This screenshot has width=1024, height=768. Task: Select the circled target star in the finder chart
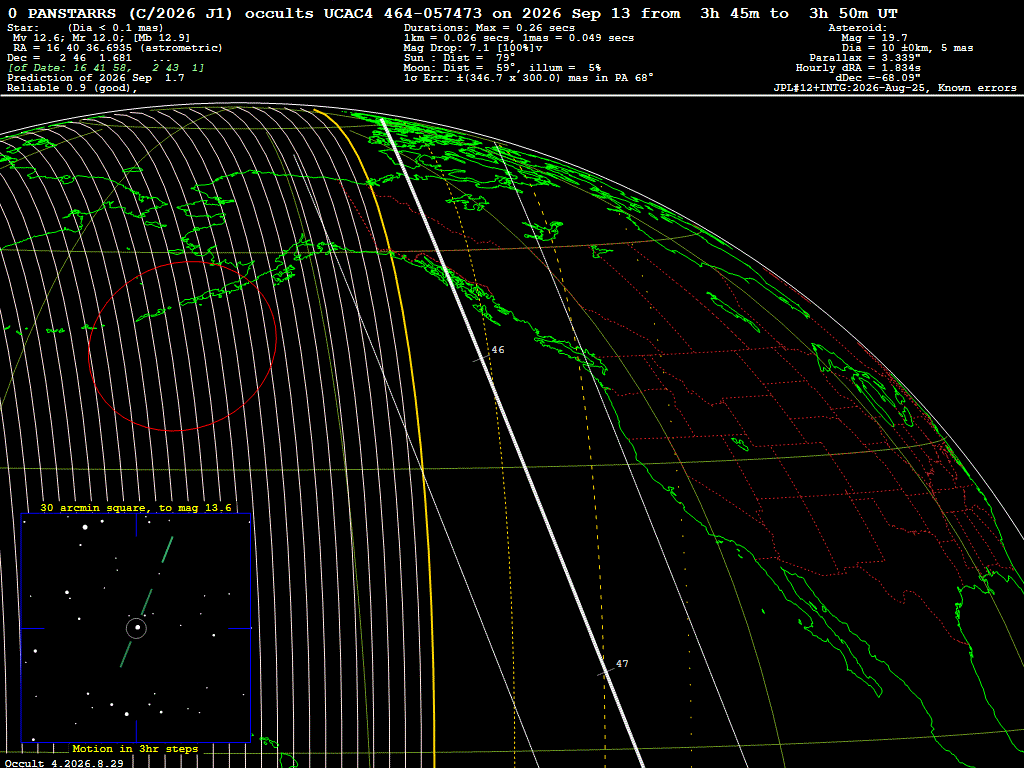pos(136,628)
